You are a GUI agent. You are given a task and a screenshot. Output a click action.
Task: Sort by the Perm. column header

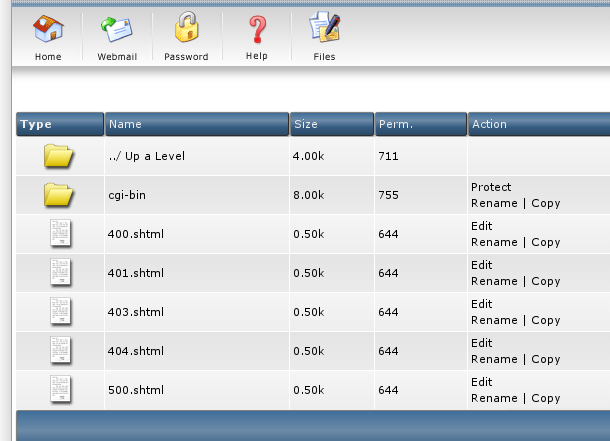421,124
